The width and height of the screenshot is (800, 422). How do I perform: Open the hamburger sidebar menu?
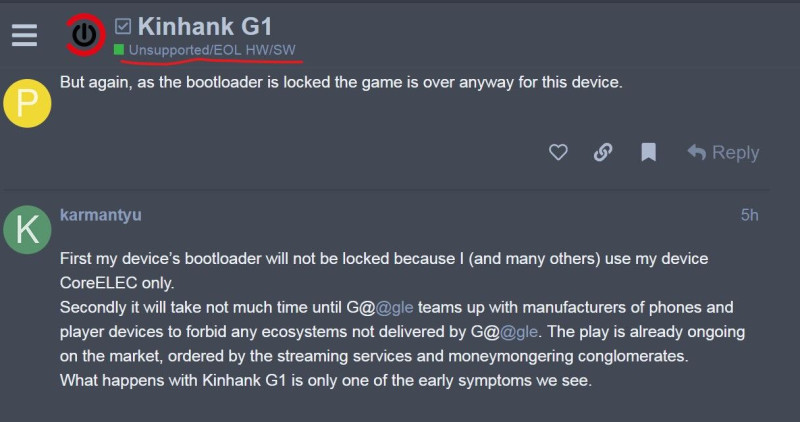[x=24, y=35]
